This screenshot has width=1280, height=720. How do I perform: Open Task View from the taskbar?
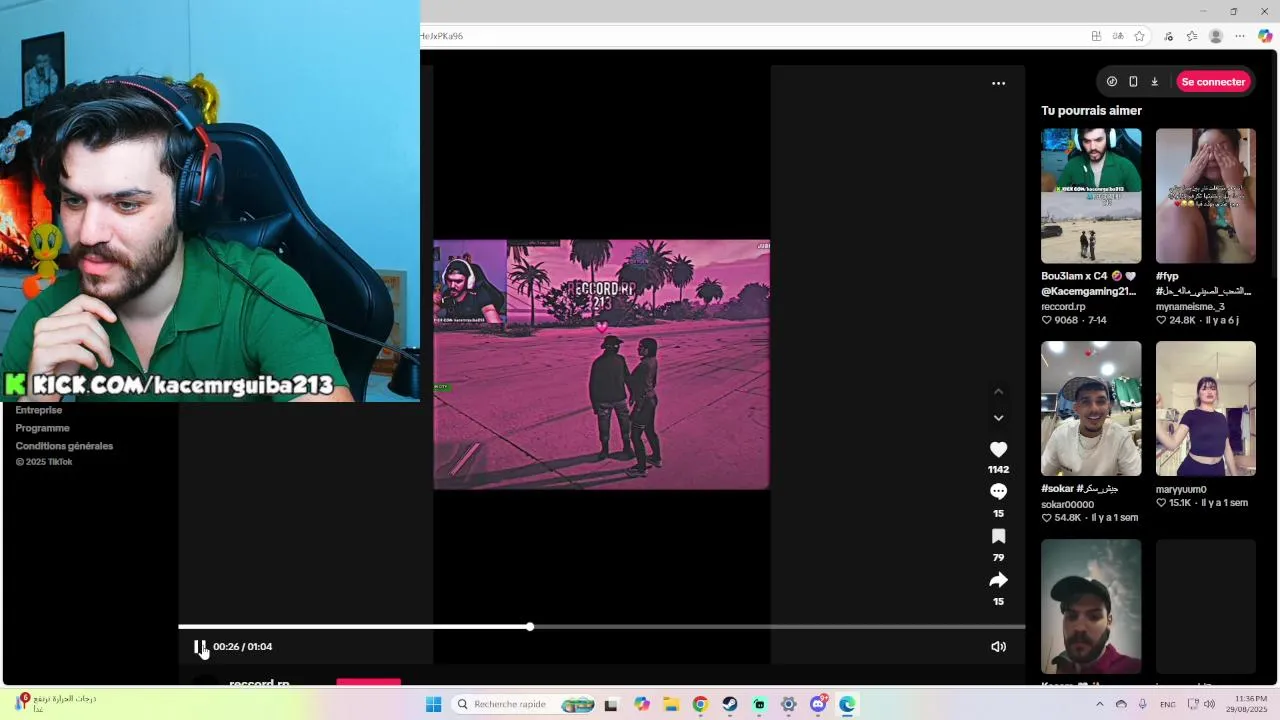[611, 704]
